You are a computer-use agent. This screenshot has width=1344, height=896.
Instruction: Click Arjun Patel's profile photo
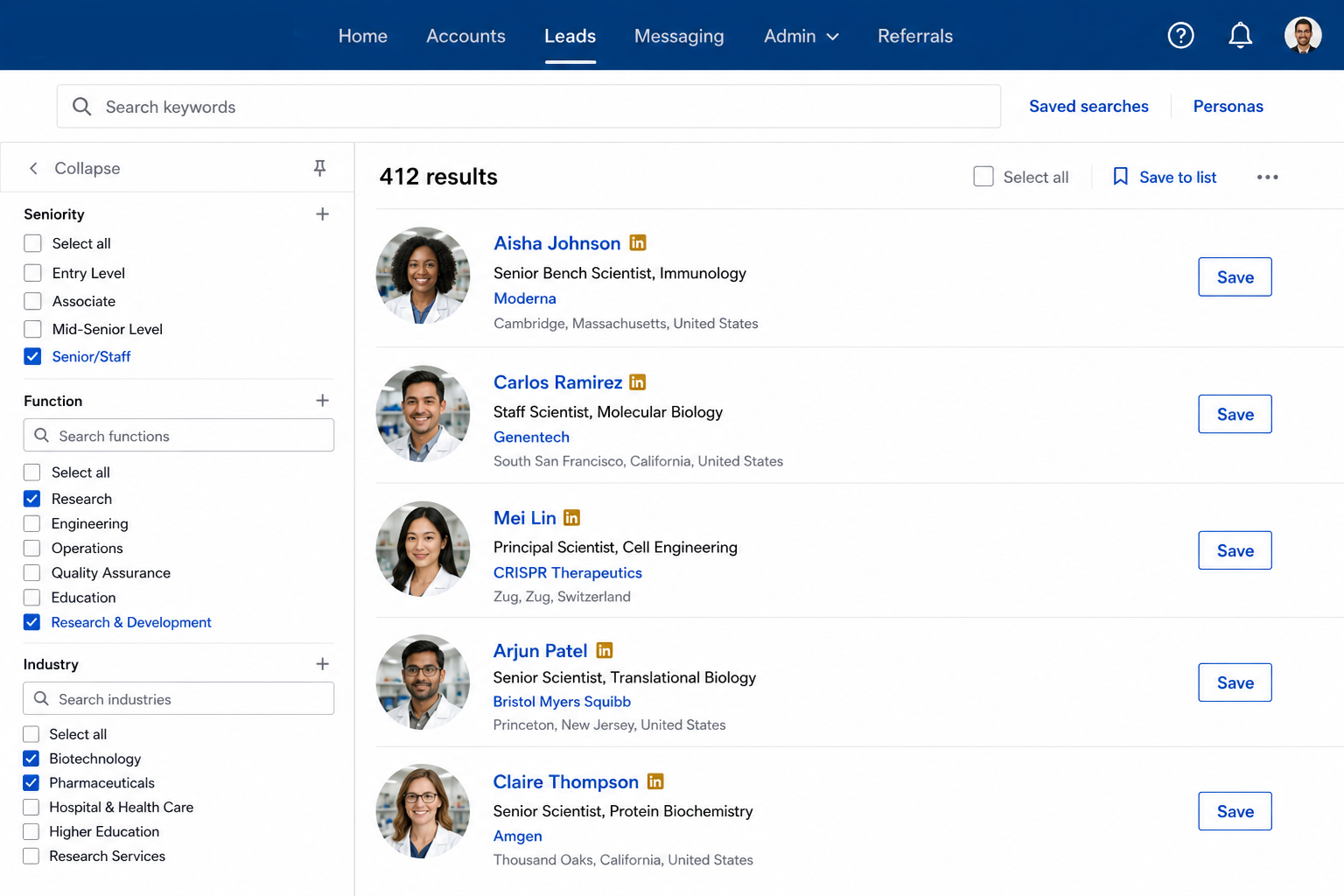click(x=423, y=682)
